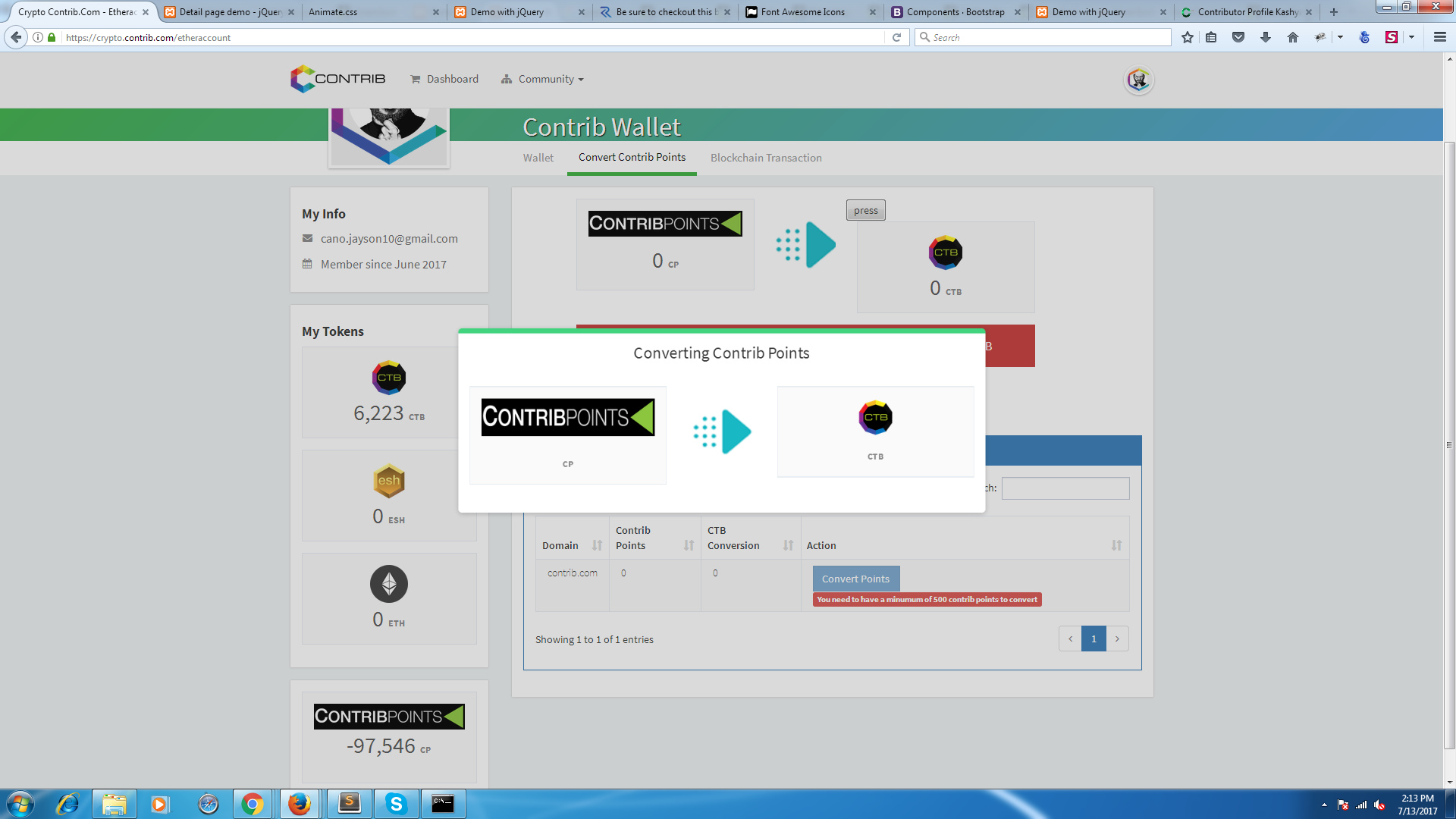Image resolution: width=1456 pixels, height=819 pixels.
Task: Sort the table by the Contrib Points column
Action: [654, 538]
